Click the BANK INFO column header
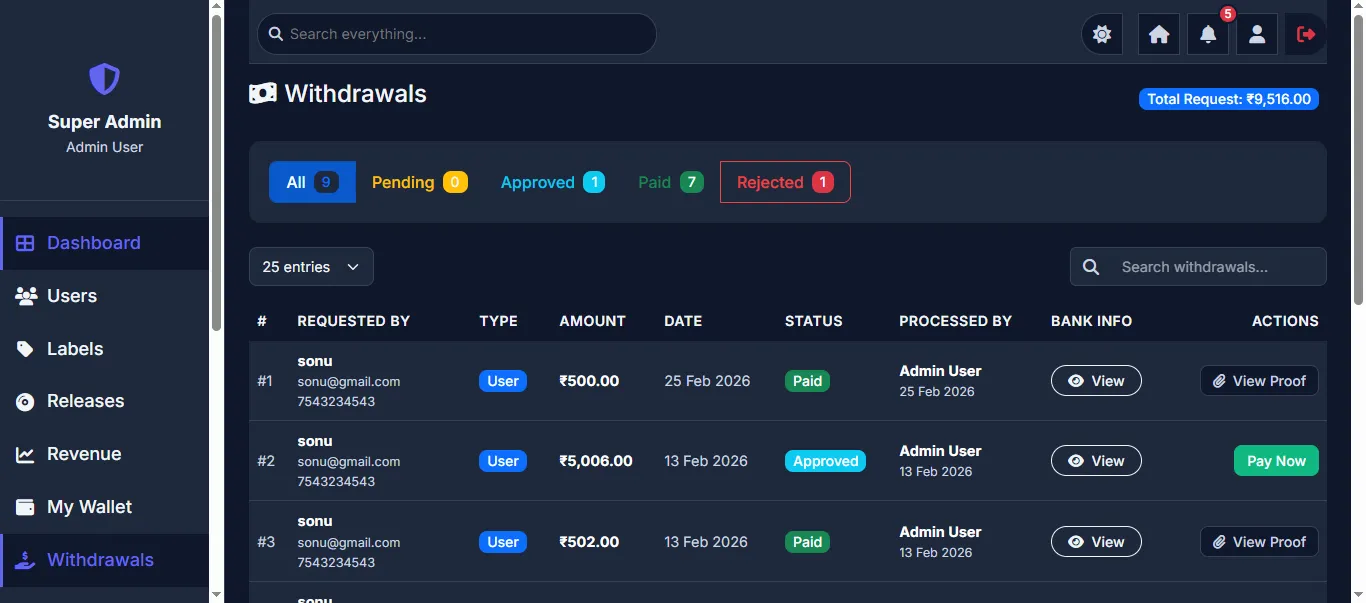Screen dimensions: 1366x603 click(1091, 321)
